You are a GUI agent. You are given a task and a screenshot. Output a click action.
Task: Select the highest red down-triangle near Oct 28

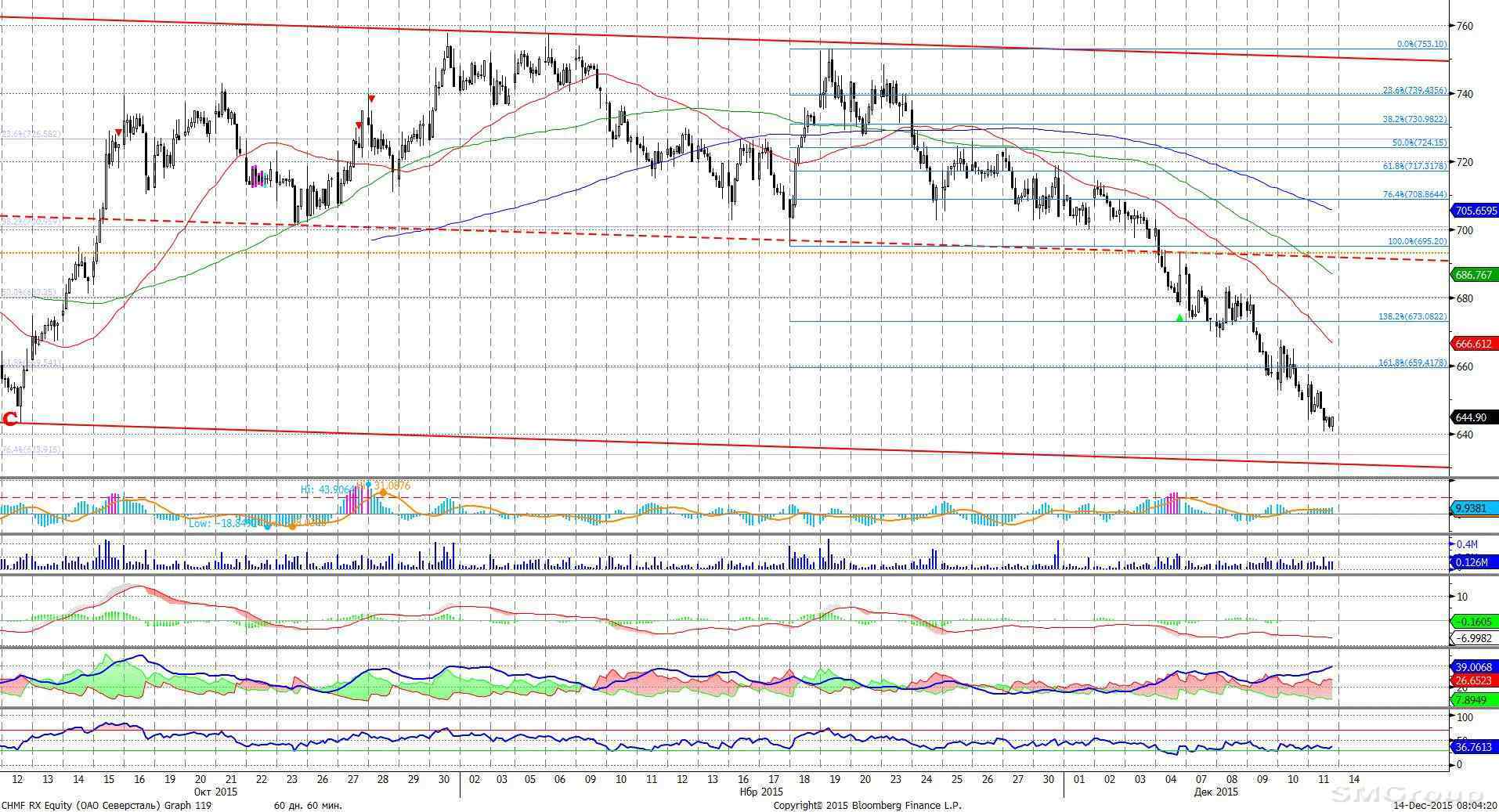point(371,99)
